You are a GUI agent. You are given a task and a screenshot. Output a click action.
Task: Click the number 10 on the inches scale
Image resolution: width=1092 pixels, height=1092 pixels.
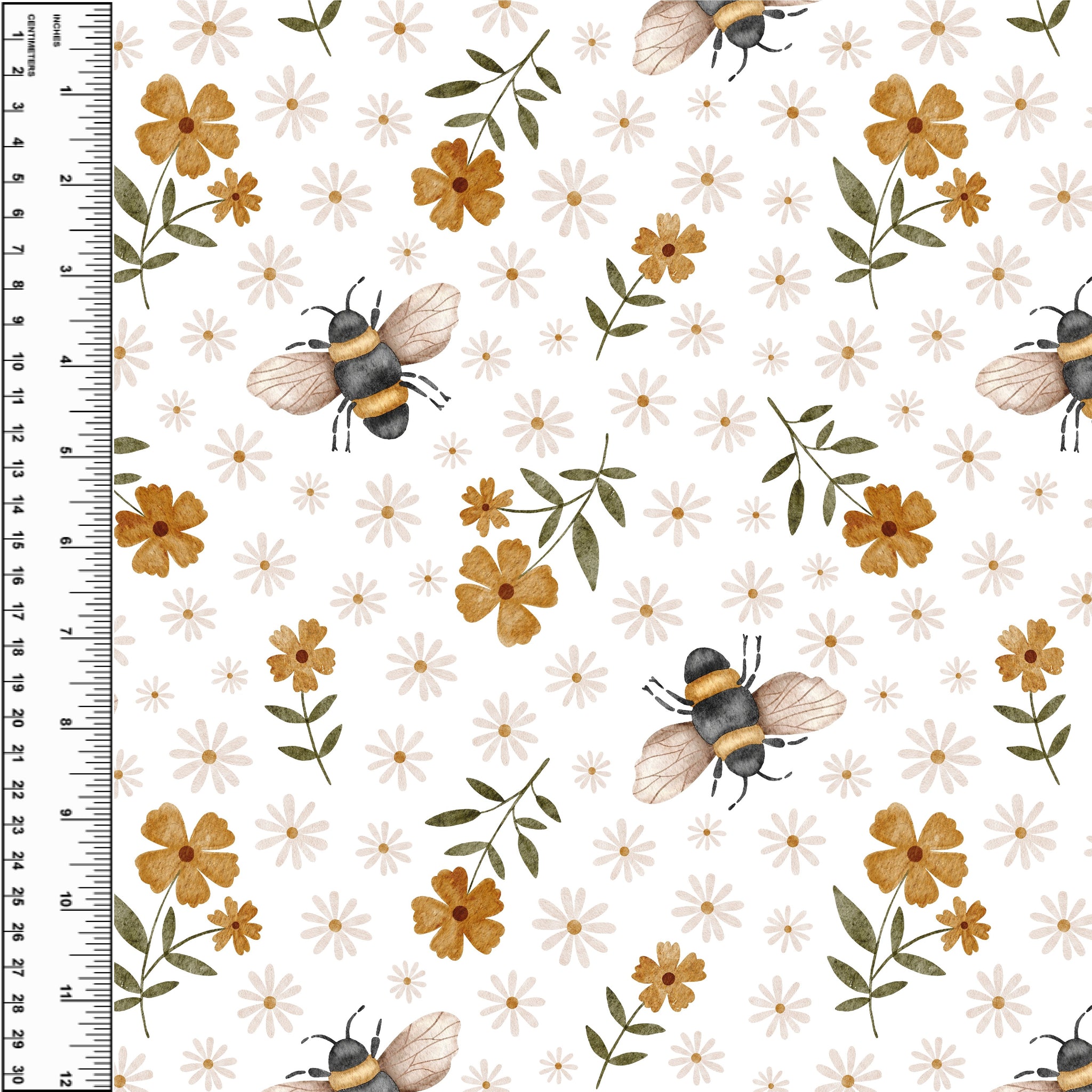pos(66,901)
